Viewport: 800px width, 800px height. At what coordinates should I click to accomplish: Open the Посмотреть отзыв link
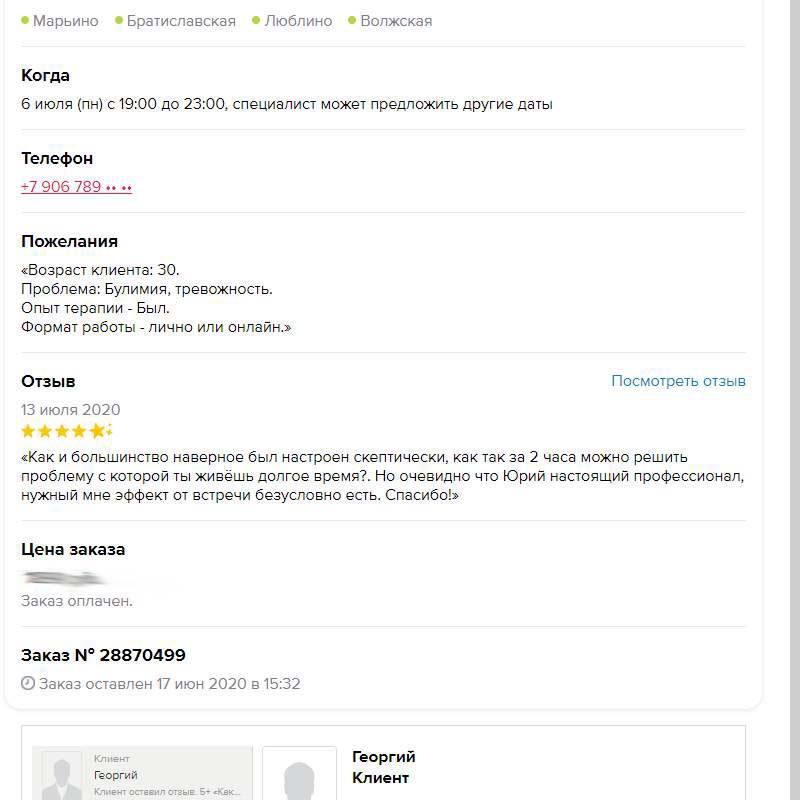point(678,381)
